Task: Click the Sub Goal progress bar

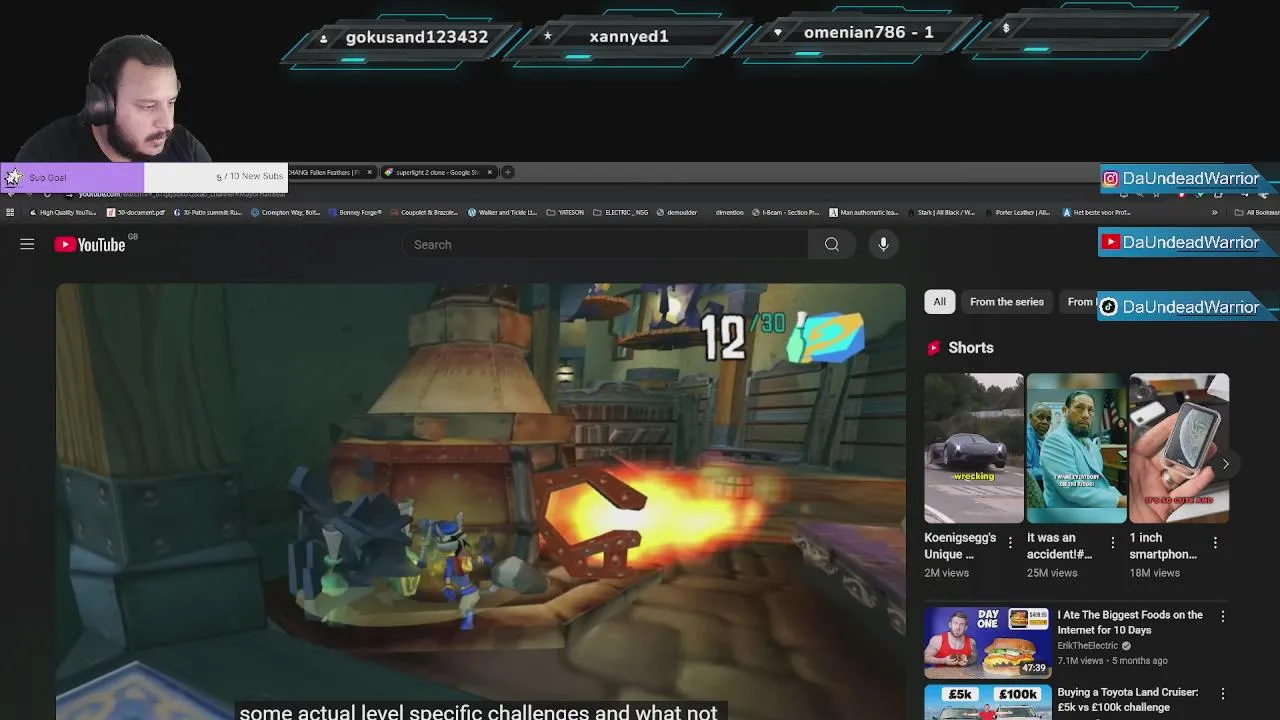Action: [x=145, y=177]
